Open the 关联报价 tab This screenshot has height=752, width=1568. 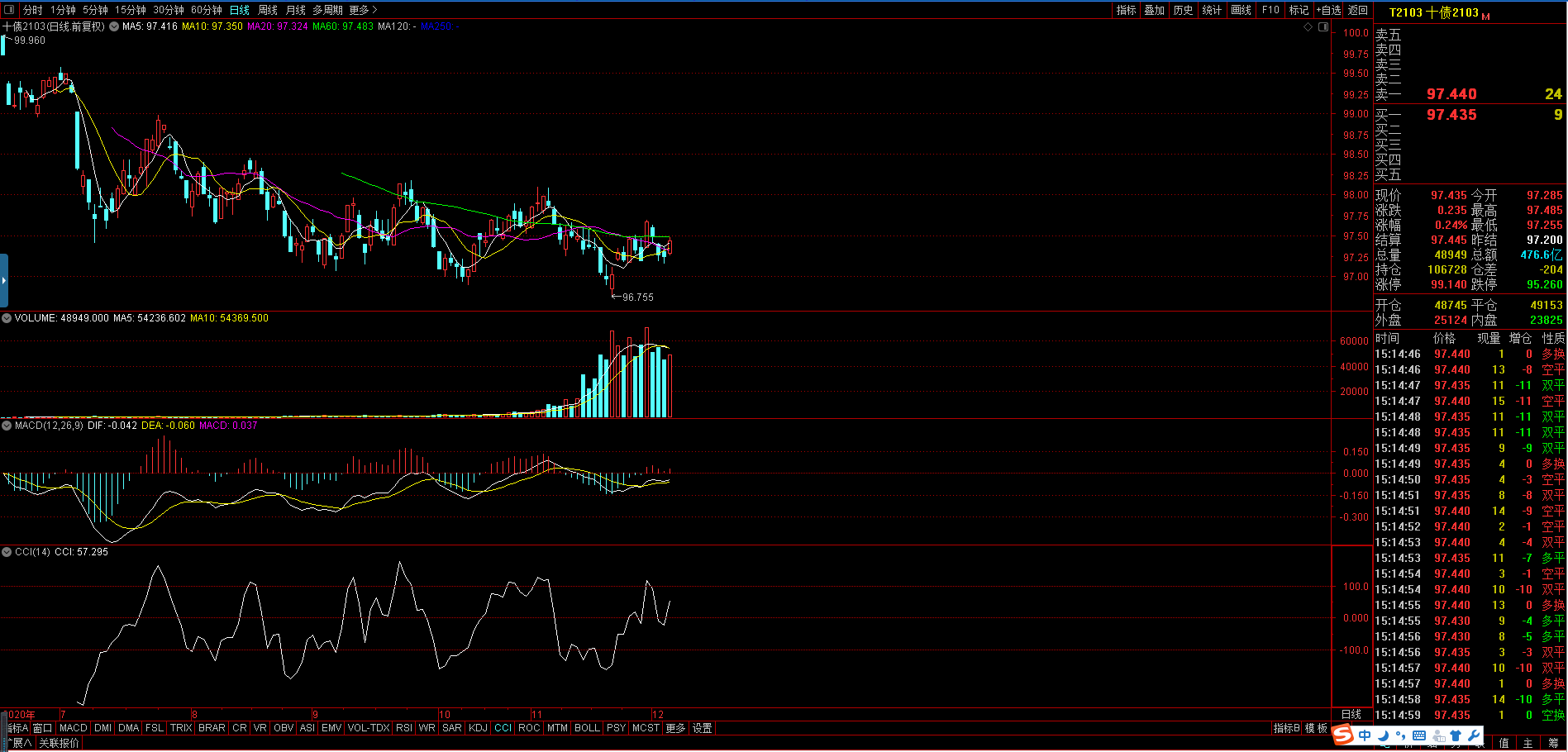click(60, 743)
